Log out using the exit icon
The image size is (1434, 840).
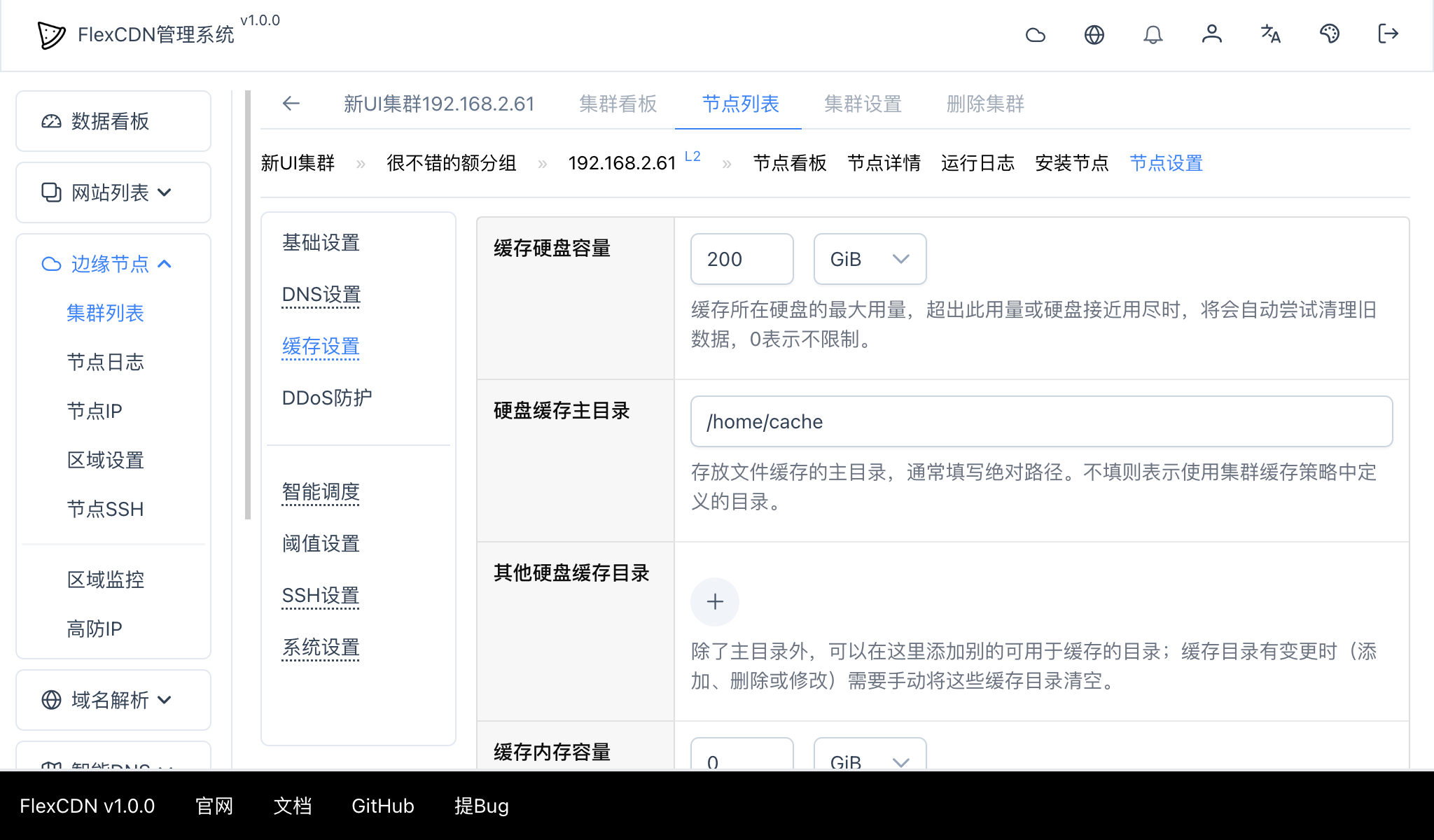pos(1387,34)
